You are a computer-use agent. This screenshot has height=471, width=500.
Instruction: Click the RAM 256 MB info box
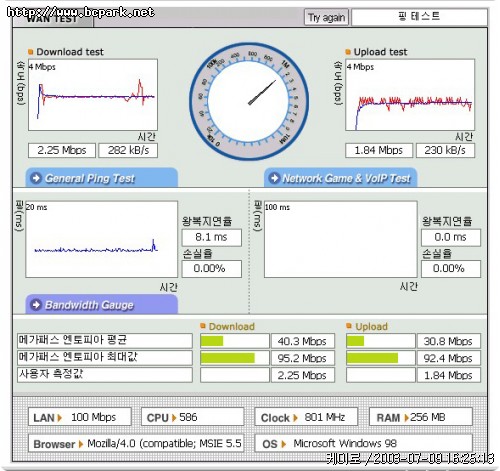point(421,417)
